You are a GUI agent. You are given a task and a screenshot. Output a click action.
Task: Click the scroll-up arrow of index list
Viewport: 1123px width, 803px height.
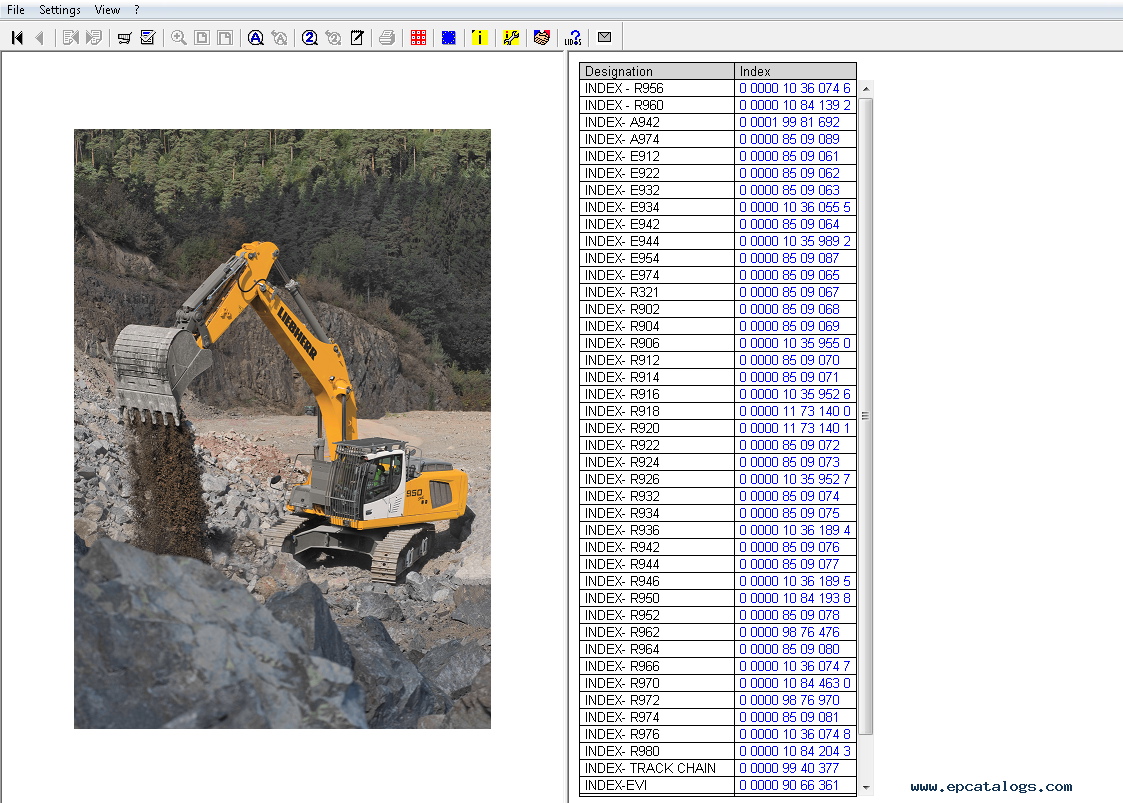pos(866,89)
